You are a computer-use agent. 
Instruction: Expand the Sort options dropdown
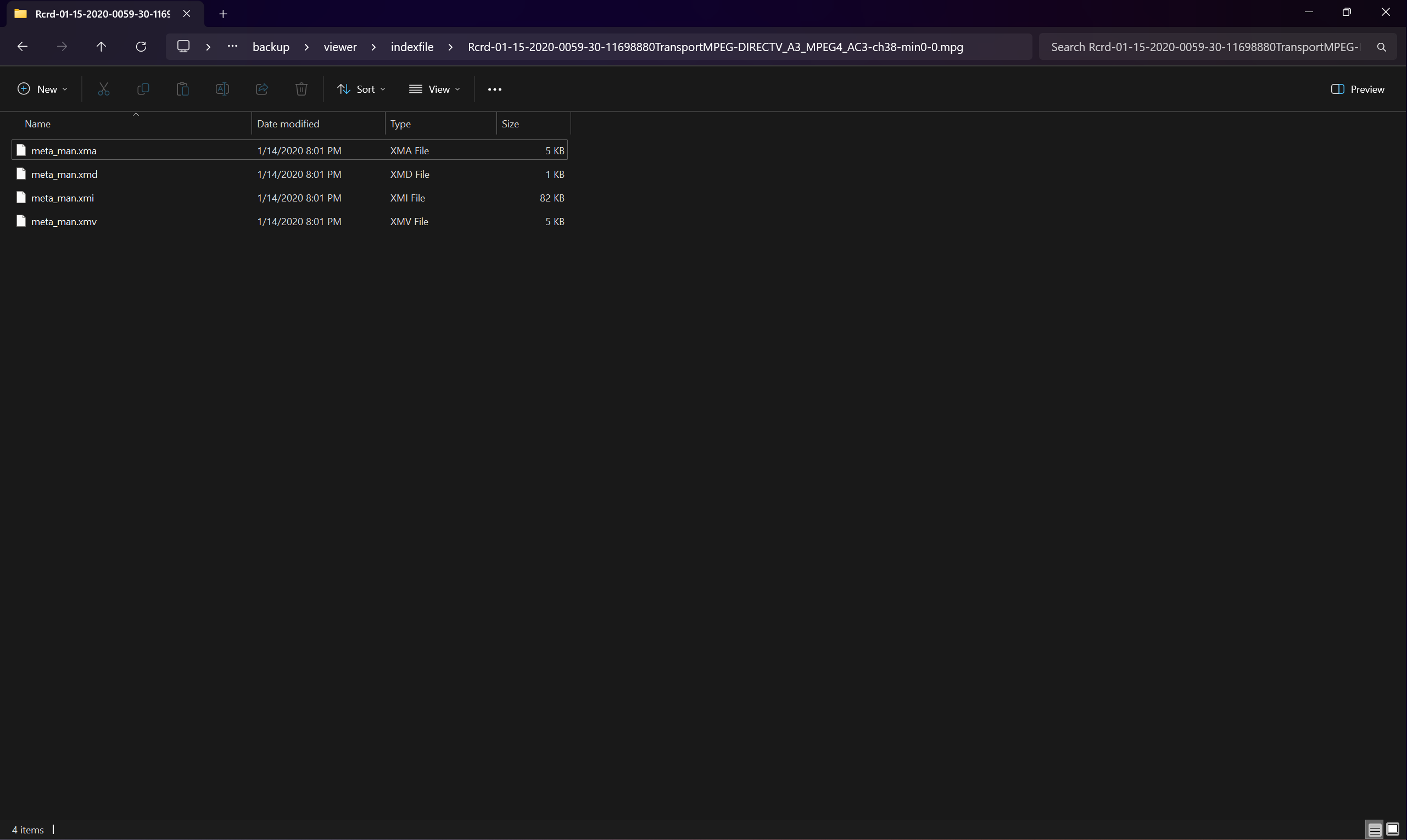pyautogui.click(x=361, y=89)
